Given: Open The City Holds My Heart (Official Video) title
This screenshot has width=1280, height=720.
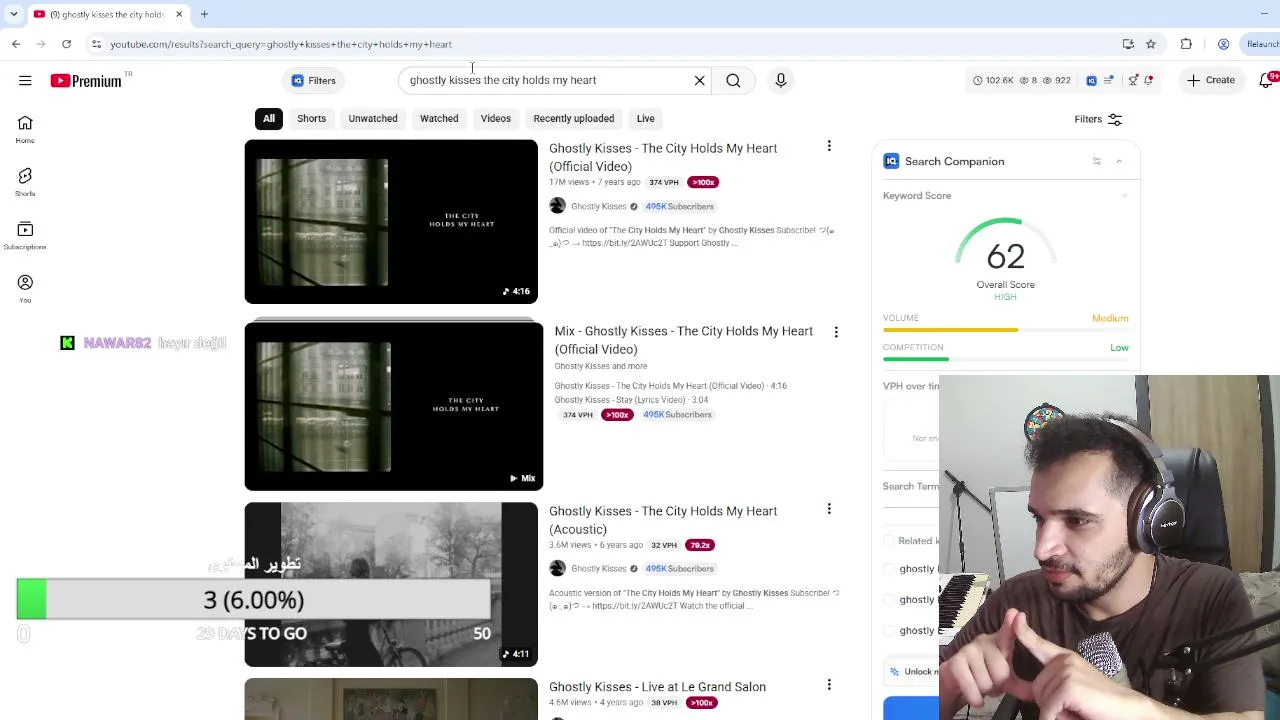Looking at the screenshot, I should click(663, 157).
